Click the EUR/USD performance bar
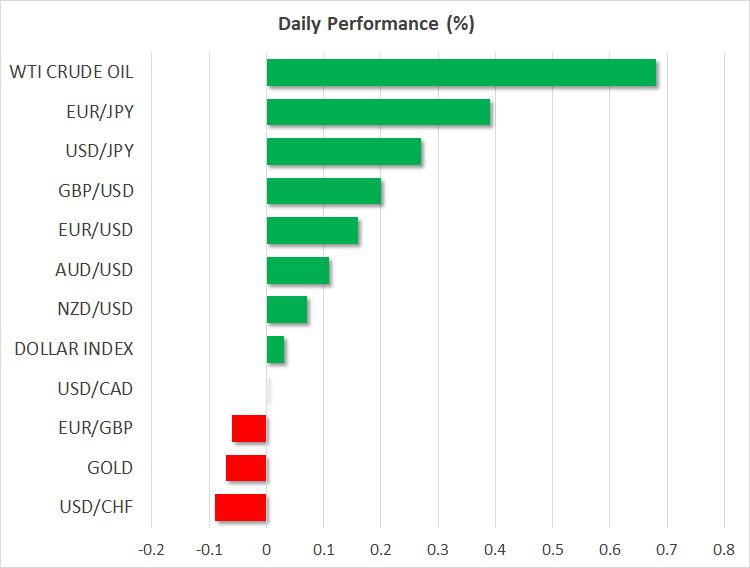Image resolution: width=750 pixels, height=568 pixels. (x=312, y=231)
